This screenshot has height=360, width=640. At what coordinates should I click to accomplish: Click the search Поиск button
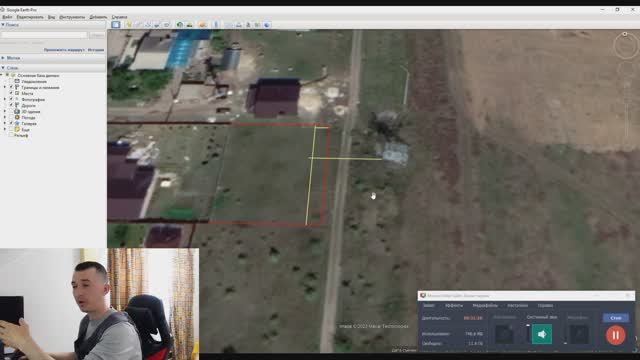pos(97,36)
